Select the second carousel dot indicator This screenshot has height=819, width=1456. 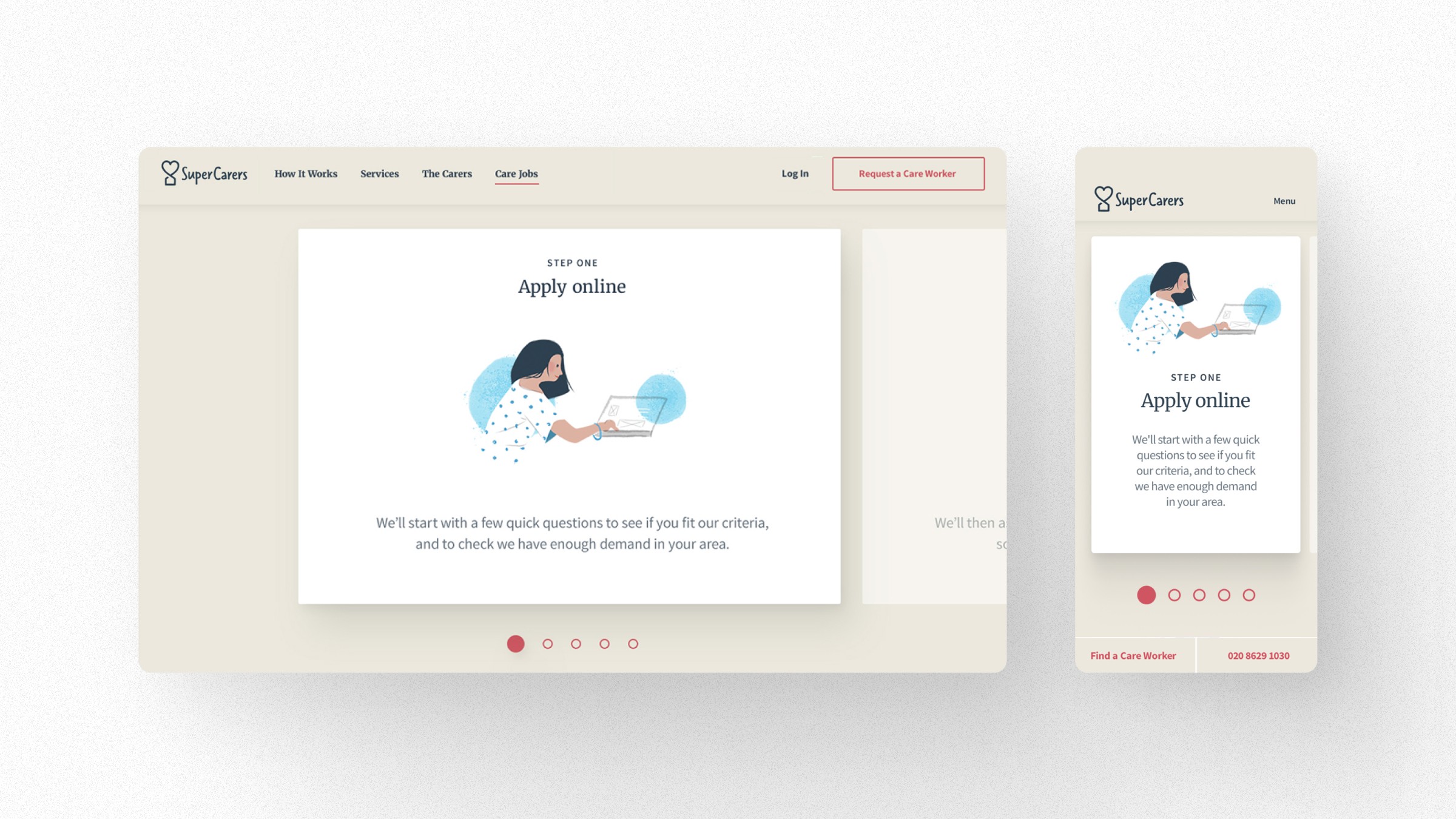click(546, 643)
